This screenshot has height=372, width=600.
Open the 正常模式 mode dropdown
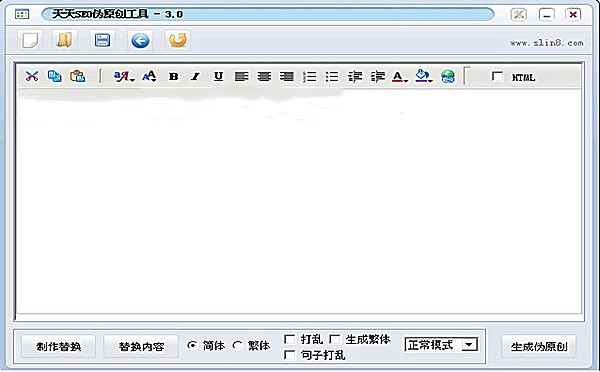(441, 345)
